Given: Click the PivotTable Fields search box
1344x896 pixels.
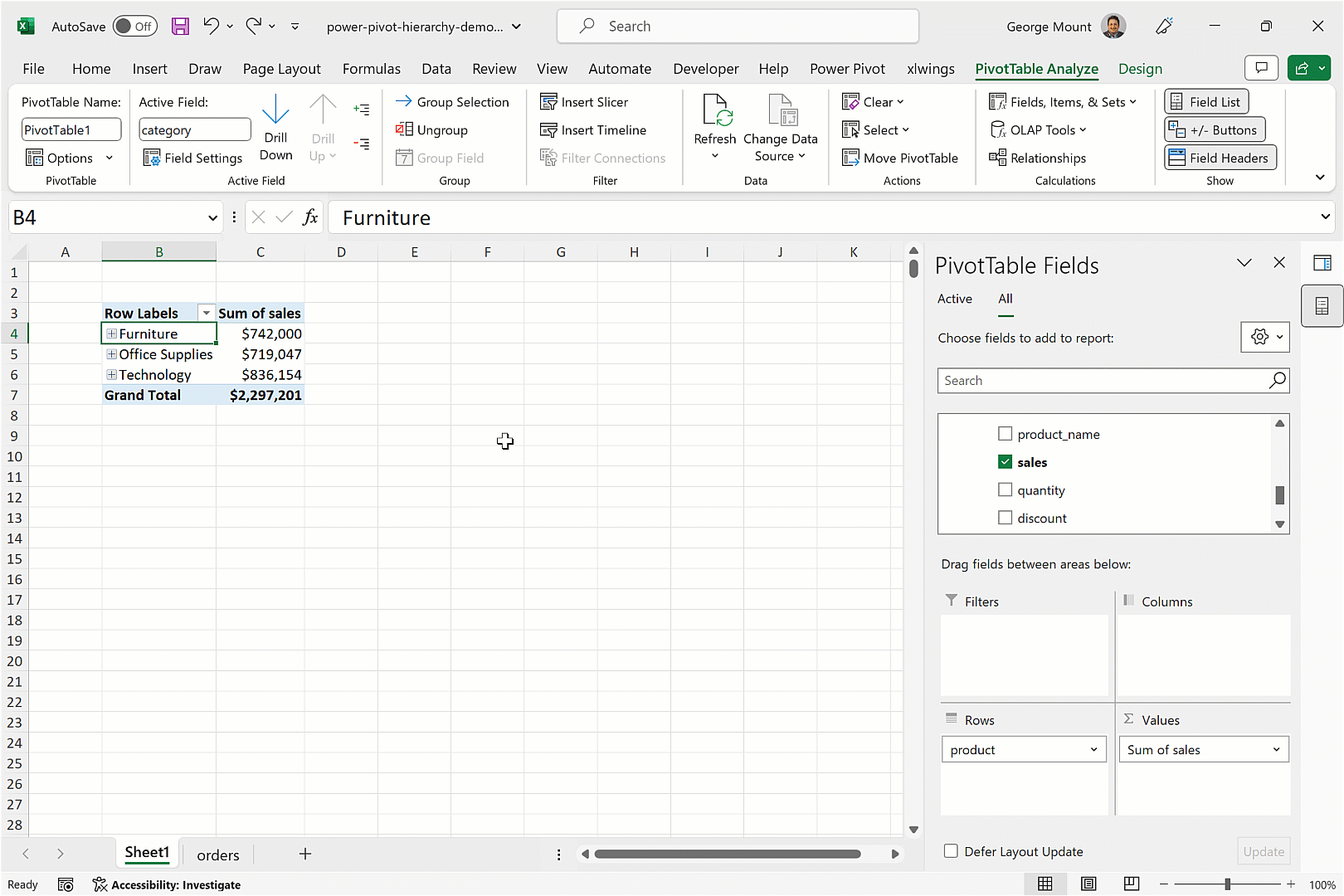Looking at the screenshot, I should [1103, 380].
